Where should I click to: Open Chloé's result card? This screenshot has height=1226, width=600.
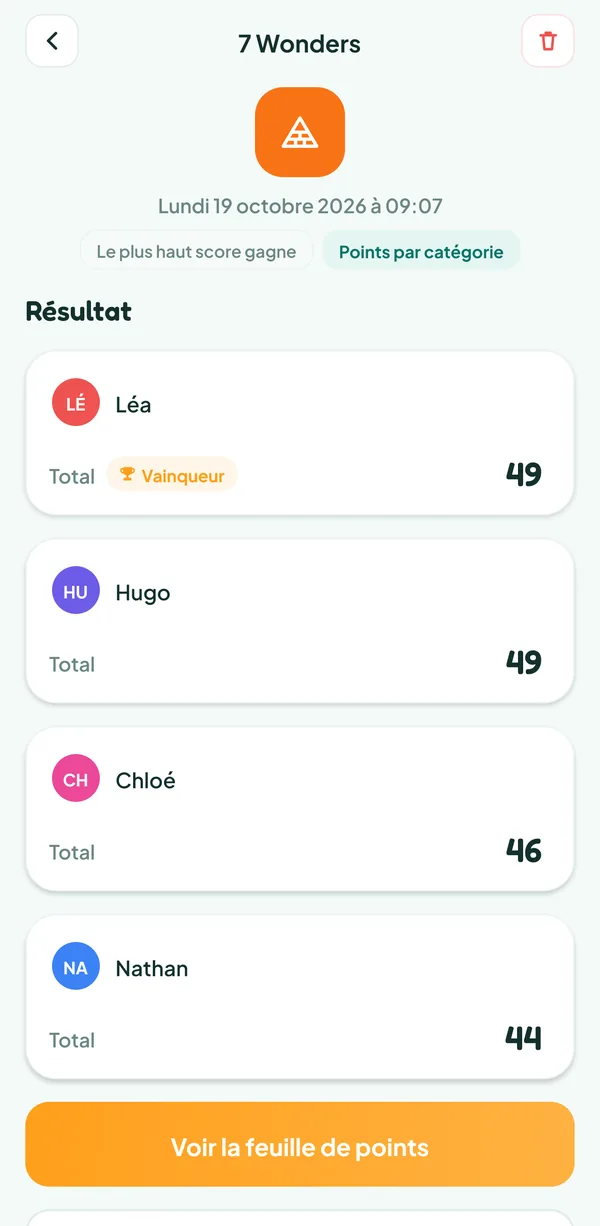pos(300,809)
